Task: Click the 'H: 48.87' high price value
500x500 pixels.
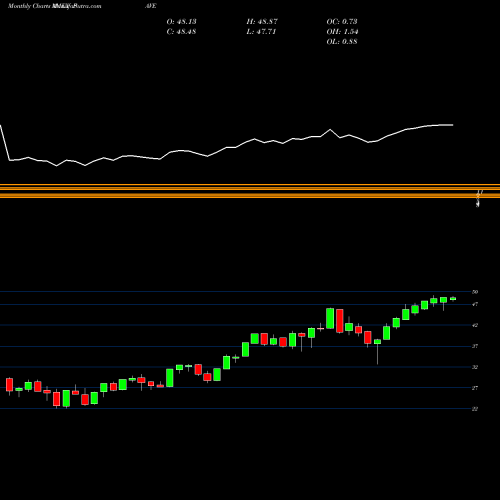Action: point(262,22)
